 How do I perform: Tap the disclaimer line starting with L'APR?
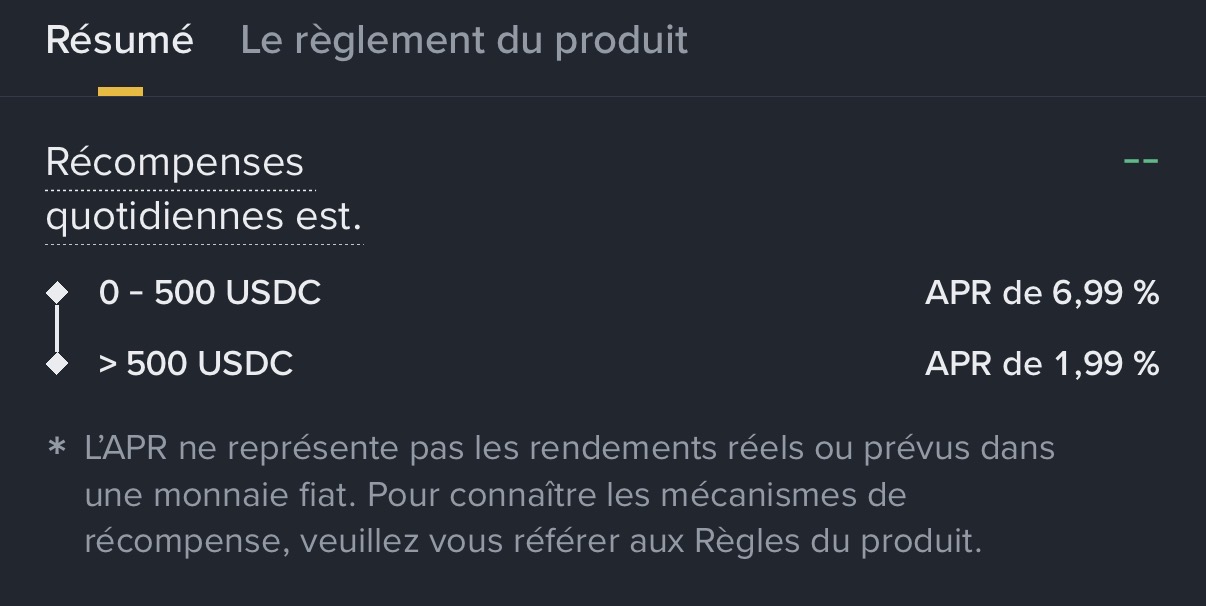(569, 448)
